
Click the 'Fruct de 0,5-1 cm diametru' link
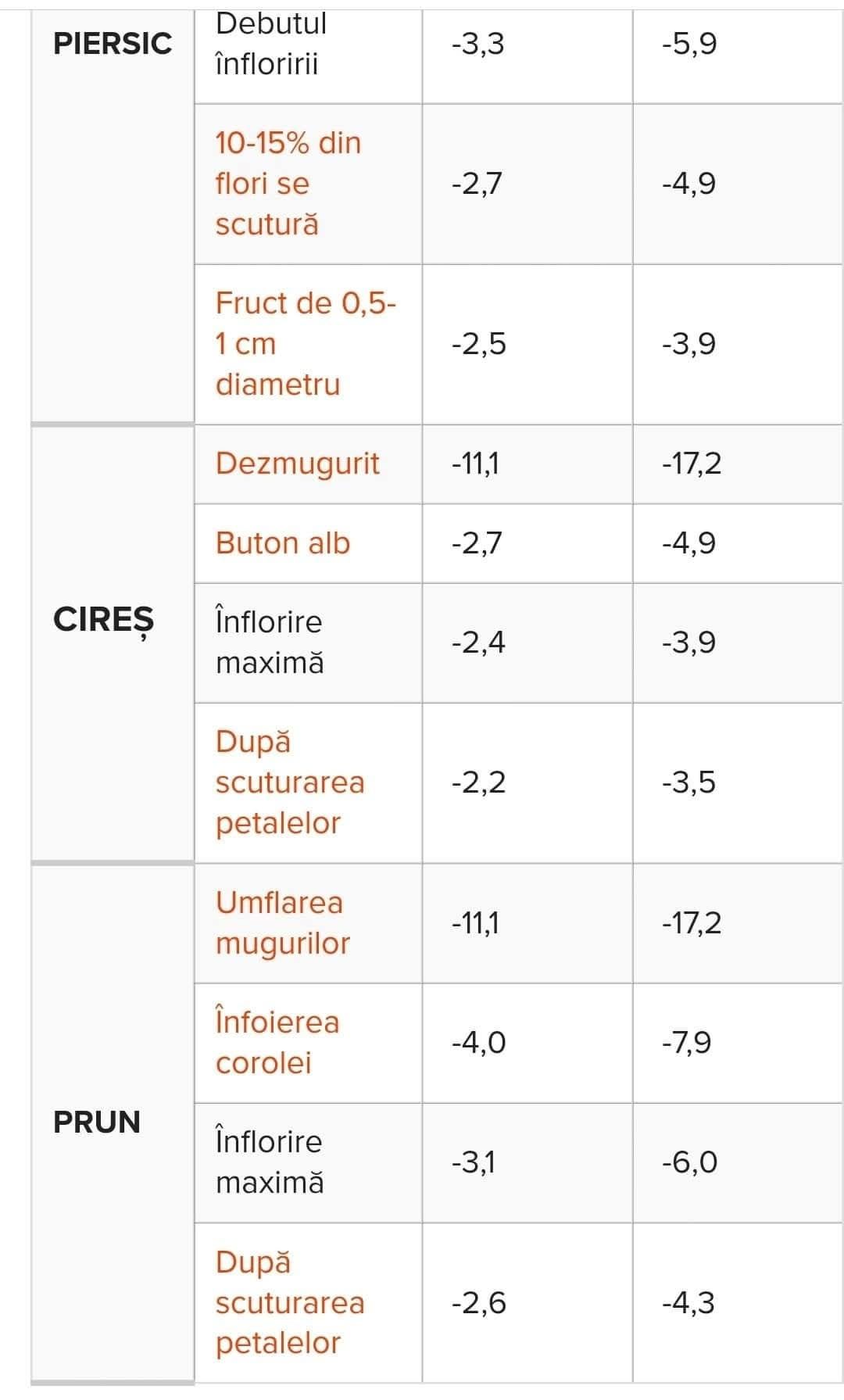305,344
